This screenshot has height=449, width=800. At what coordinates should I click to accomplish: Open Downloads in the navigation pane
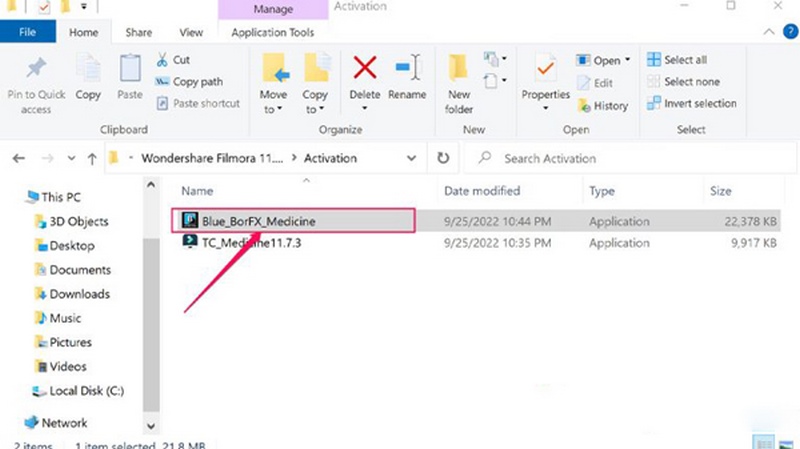pos(71,294)
